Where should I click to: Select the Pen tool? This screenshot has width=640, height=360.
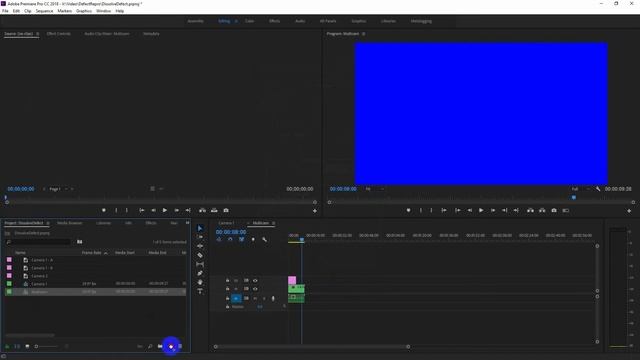[200, 273]
